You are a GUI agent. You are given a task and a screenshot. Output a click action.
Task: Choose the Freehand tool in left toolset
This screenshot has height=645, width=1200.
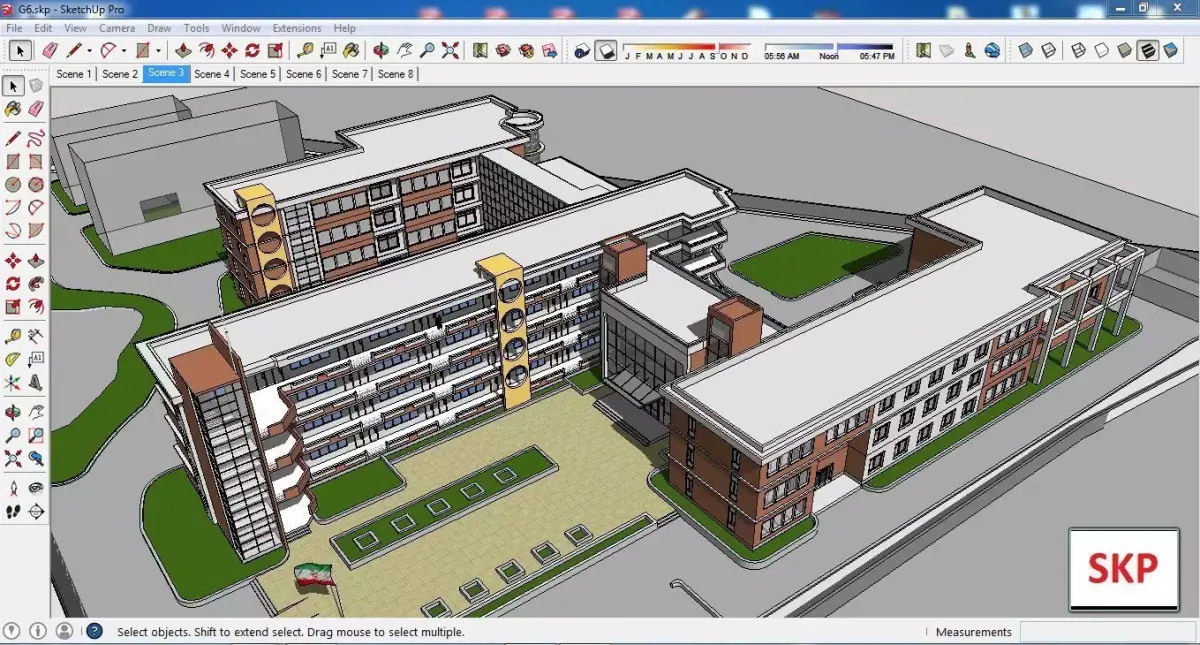click(36, 138)
